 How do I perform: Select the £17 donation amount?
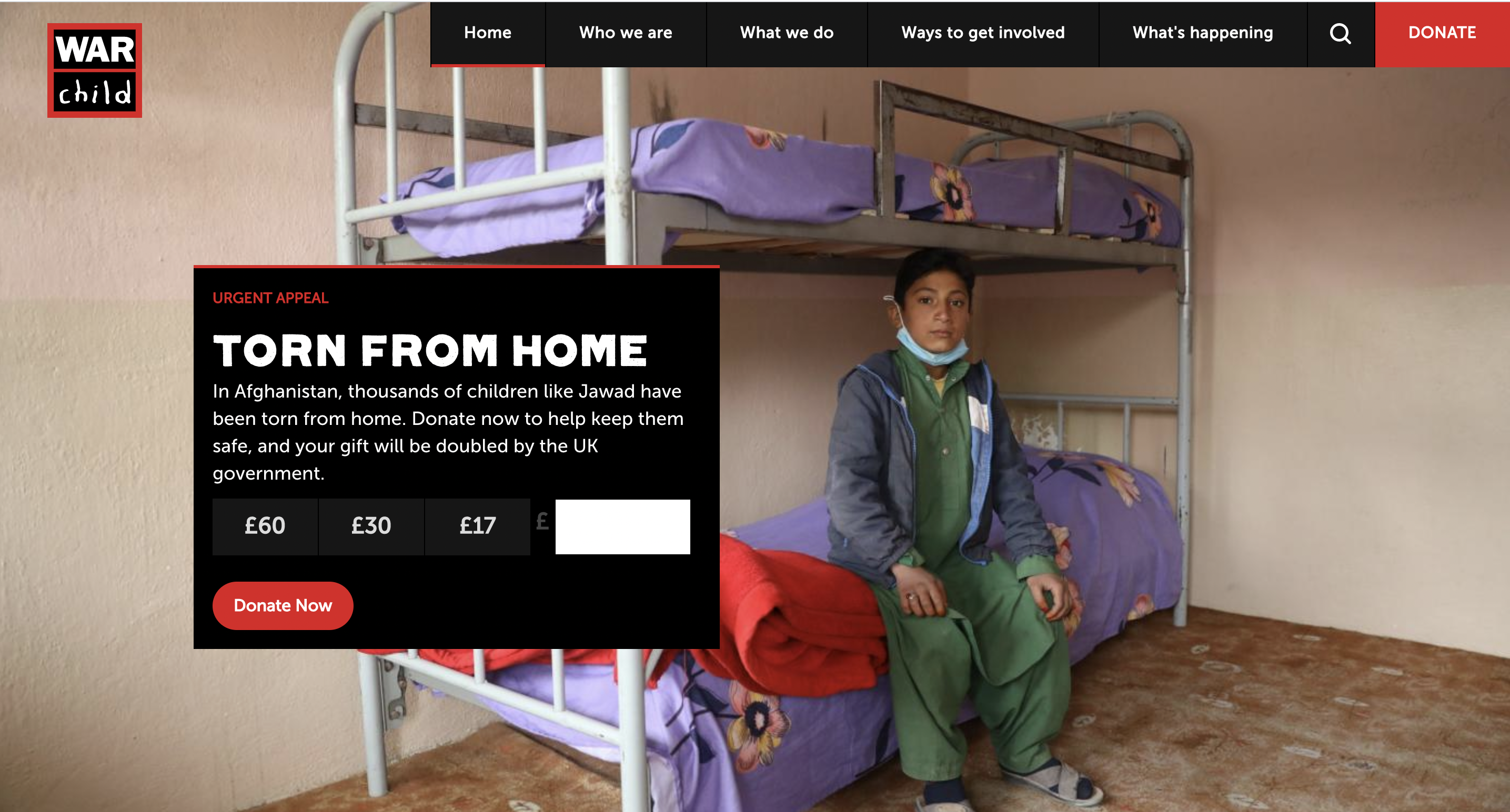pyautogui.click(x=478, y=526)
